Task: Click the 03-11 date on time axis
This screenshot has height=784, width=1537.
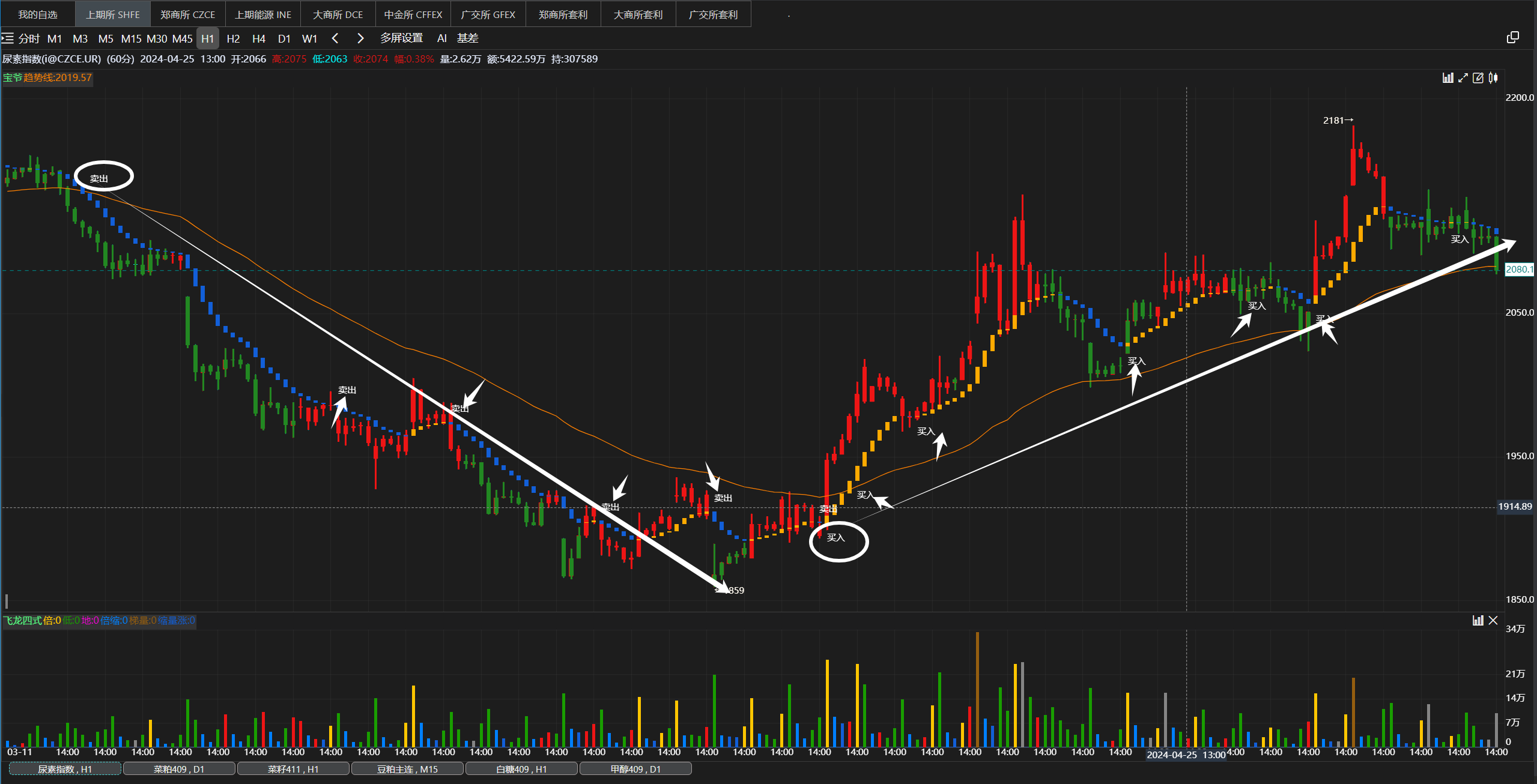Action: [x=19, y=752]
